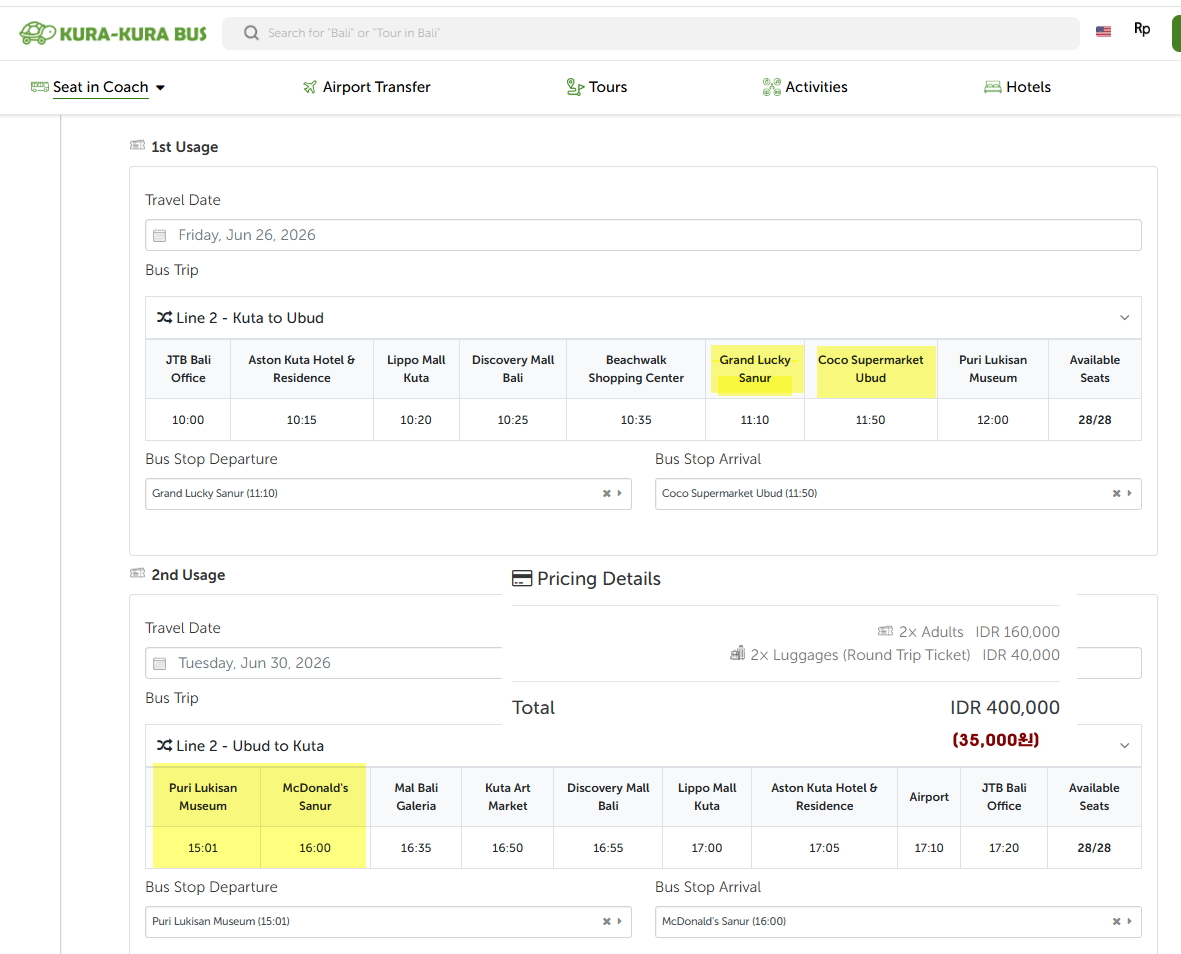Clear Grand Lucky Sanur departure selection
The width and height of the screenshot is (1181, 954).
click(x=606, y=493)
